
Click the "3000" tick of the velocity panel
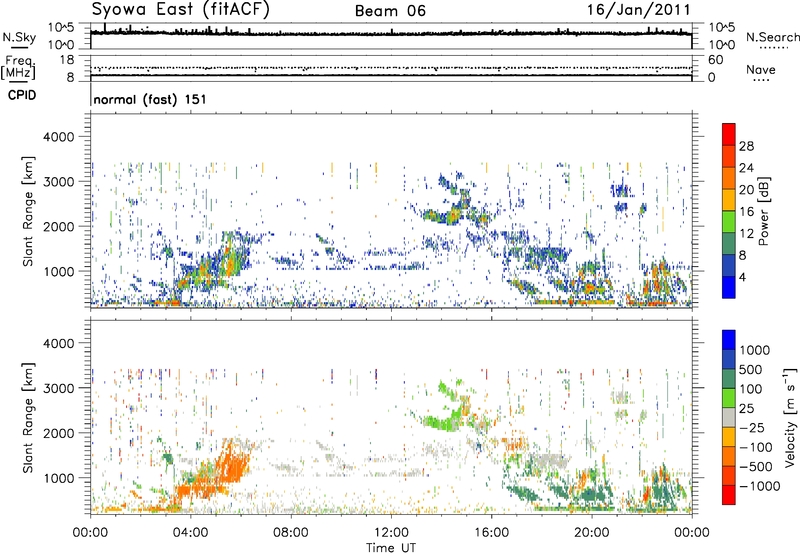tap(59, 388)
